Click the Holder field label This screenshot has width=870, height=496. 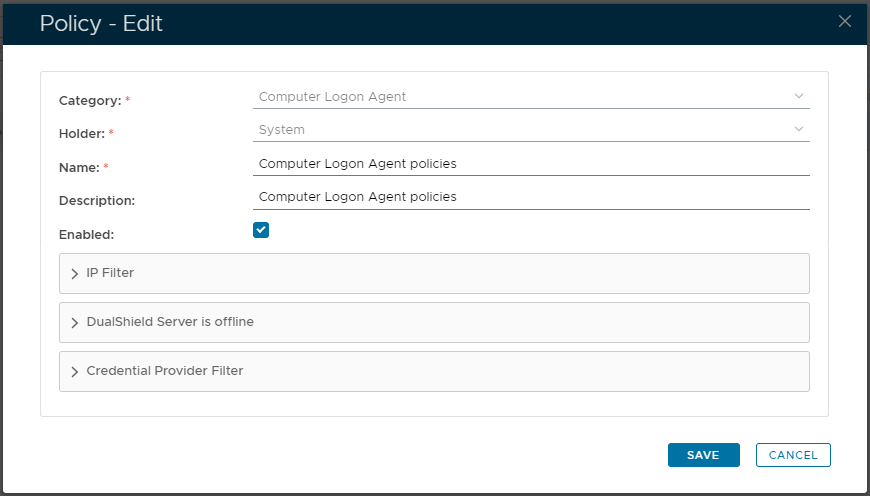tap(82, 133)
